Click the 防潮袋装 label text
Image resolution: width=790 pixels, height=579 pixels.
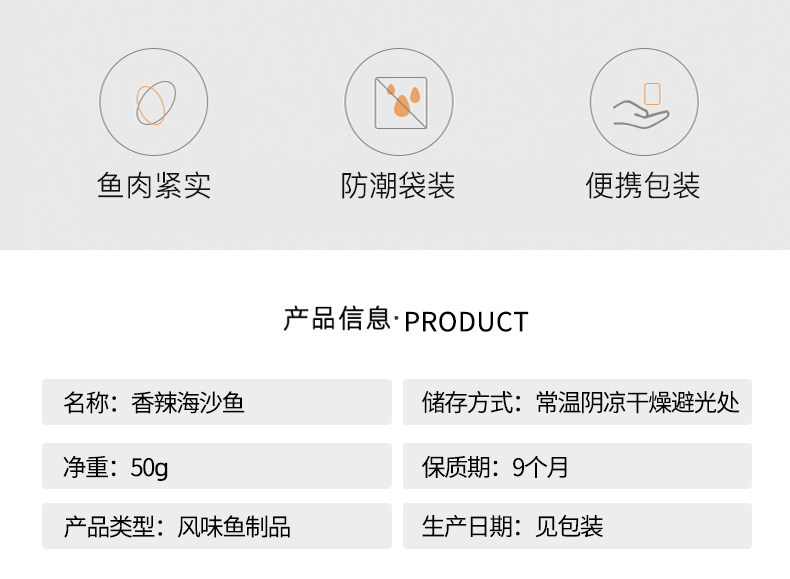[x=398, y=186]
